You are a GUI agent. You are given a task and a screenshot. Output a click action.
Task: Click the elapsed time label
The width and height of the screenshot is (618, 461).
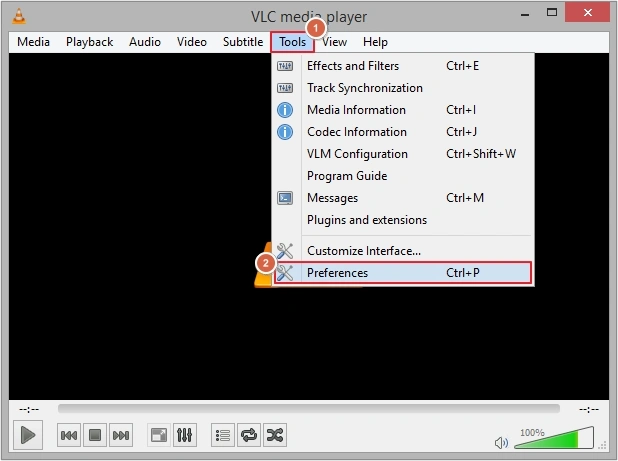click(x=29, y=410)
